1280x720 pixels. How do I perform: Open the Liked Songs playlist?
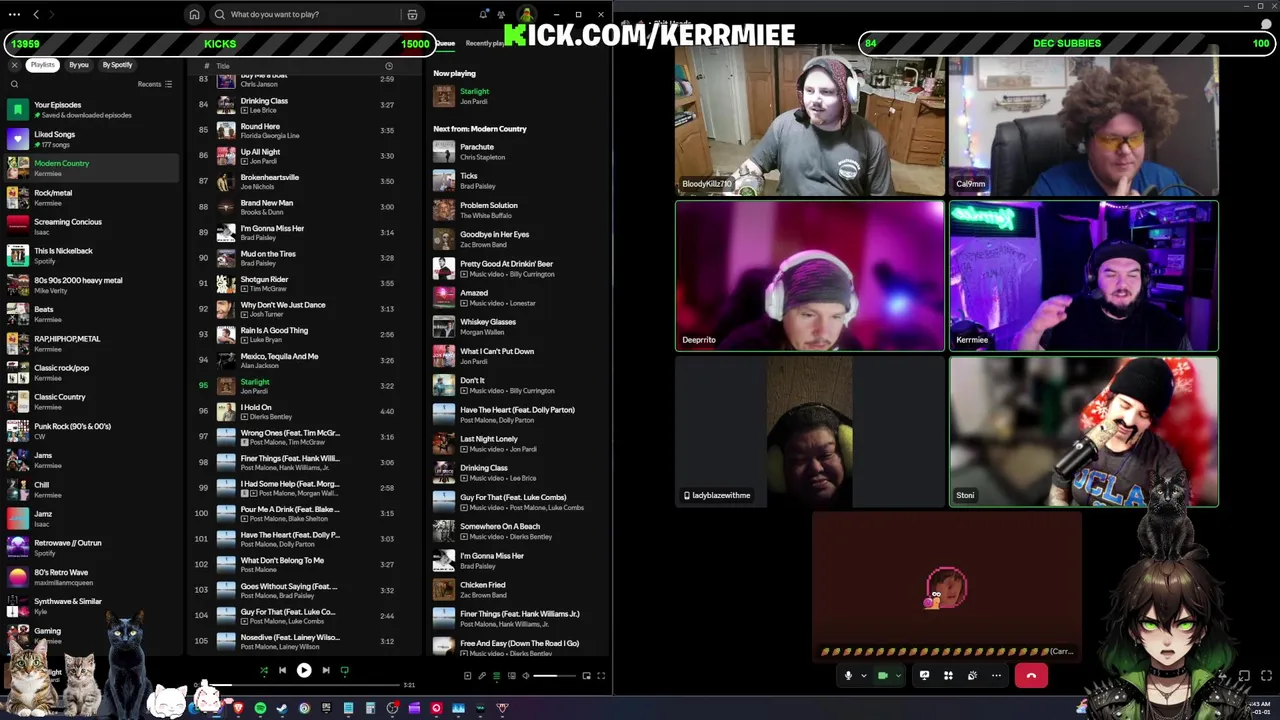(92, 139)
